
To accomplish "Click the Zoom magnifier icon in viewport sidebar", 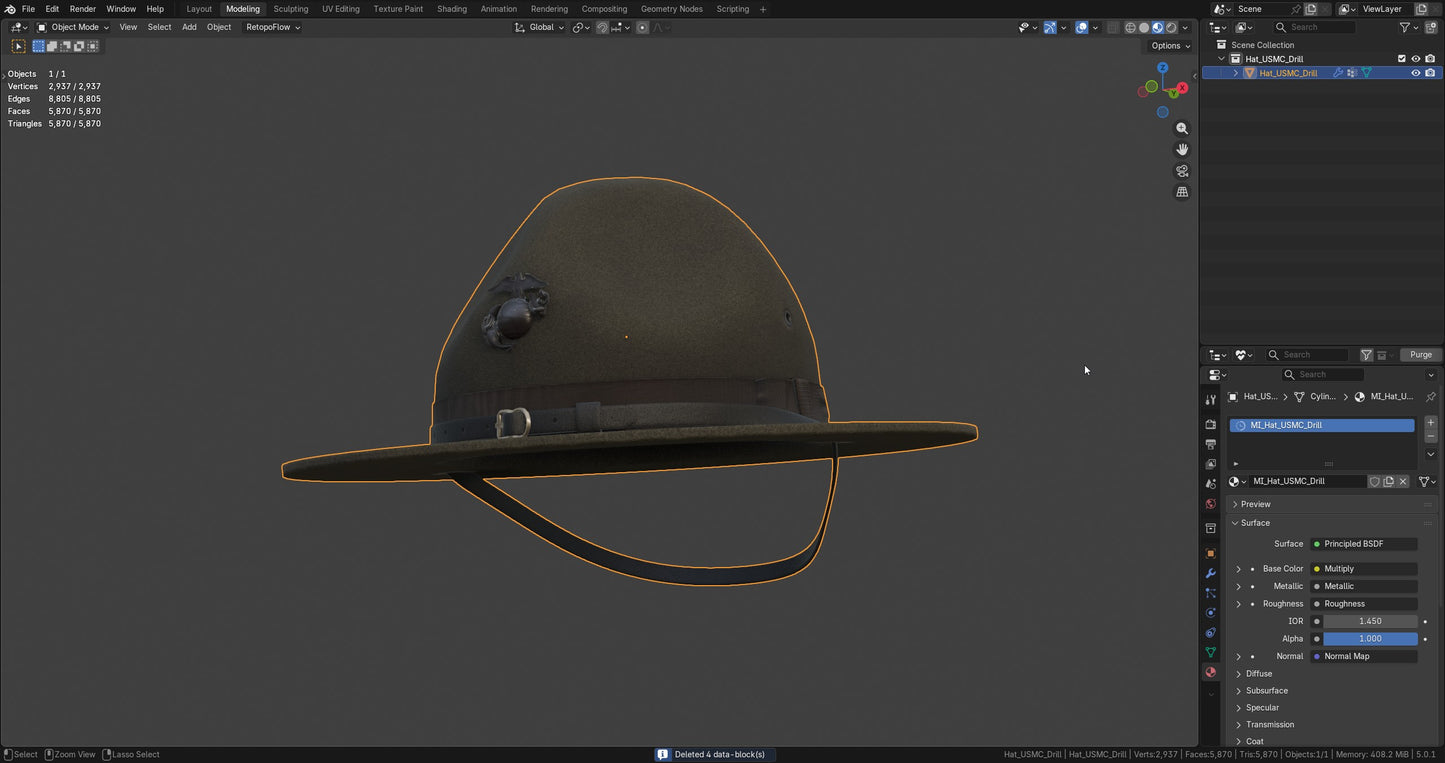I will point(1182,128).
